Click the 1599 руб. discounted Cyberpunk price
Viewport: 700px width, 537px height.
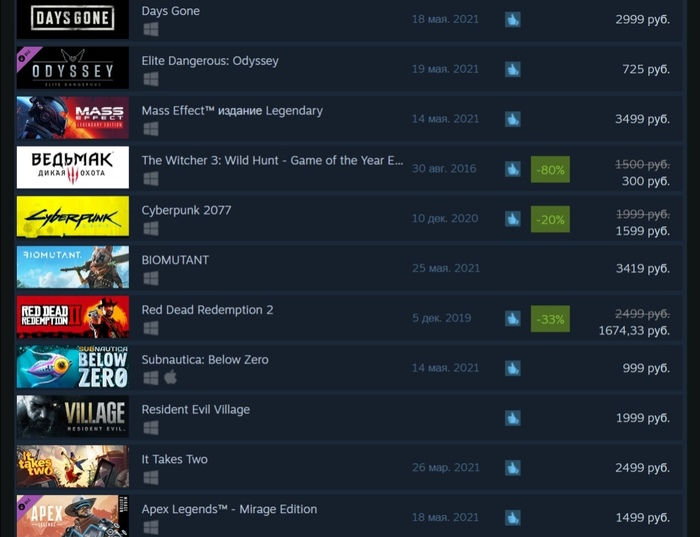(643, 231)
